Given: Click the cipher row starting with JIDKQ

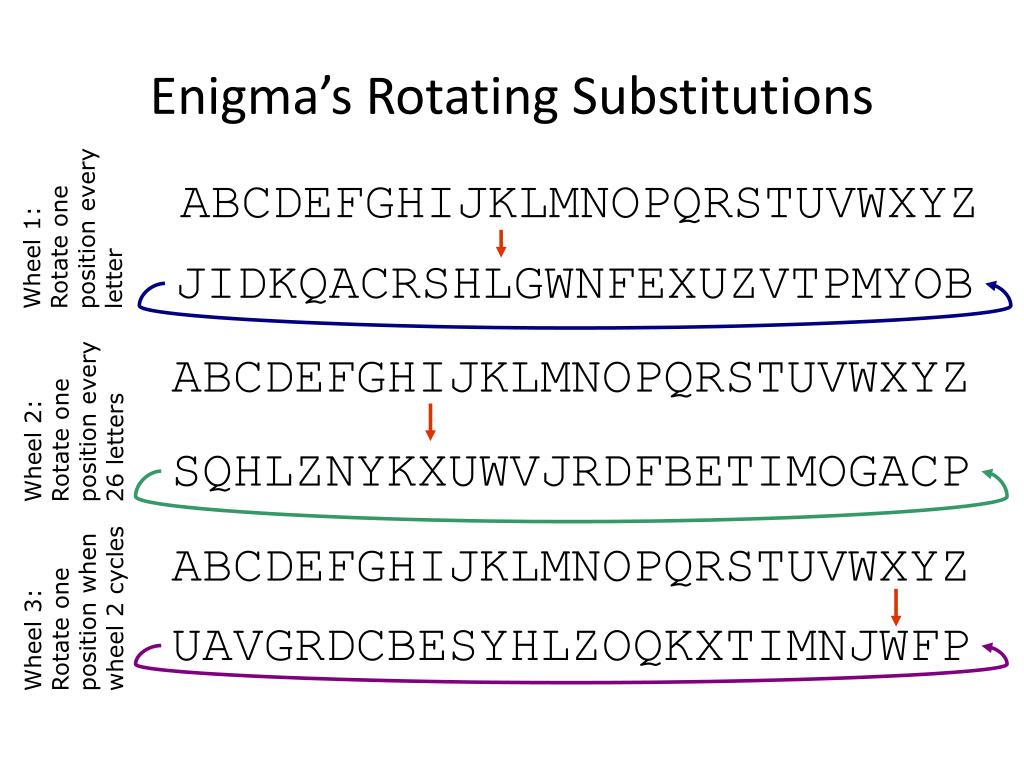Looking at the screenshot, I should tap(575, 285).
